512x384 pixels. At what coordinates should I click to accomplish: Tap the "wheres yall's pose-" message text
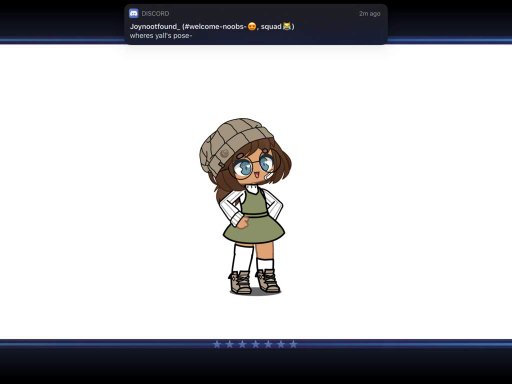(161, 36)
